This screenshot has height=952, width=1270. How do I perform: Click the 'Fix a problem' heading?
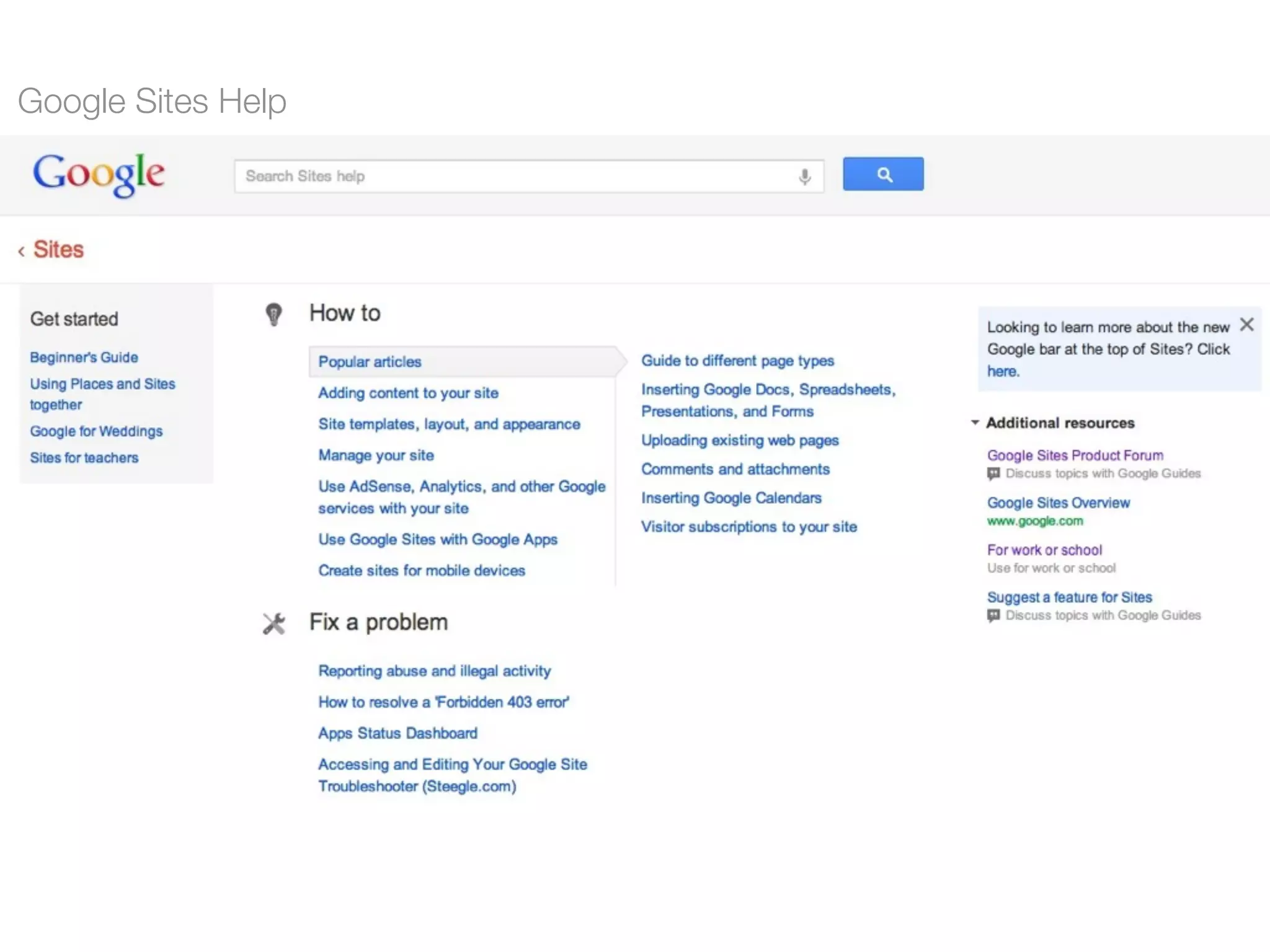[378, 622]
